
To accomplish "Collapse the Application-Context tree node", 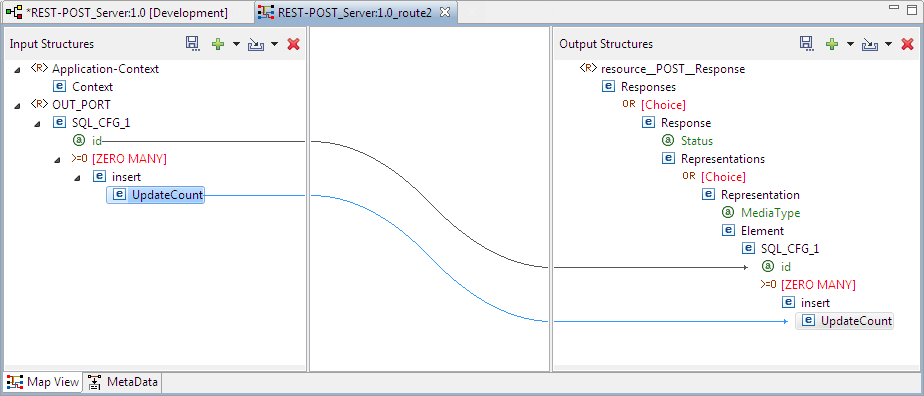I will click(x=17, y=70).
